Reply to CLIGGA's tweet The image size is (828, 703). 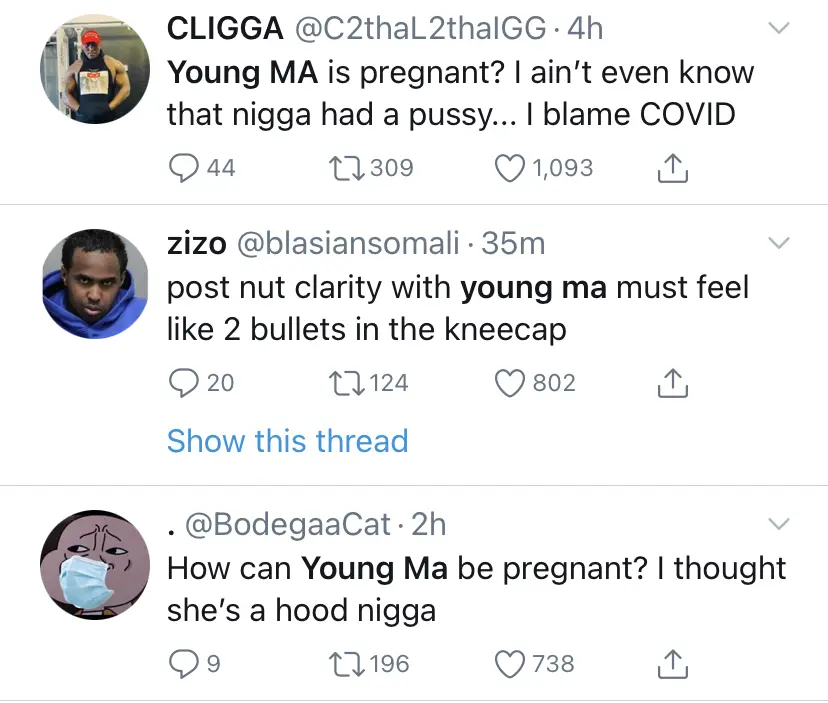[183, 168]
